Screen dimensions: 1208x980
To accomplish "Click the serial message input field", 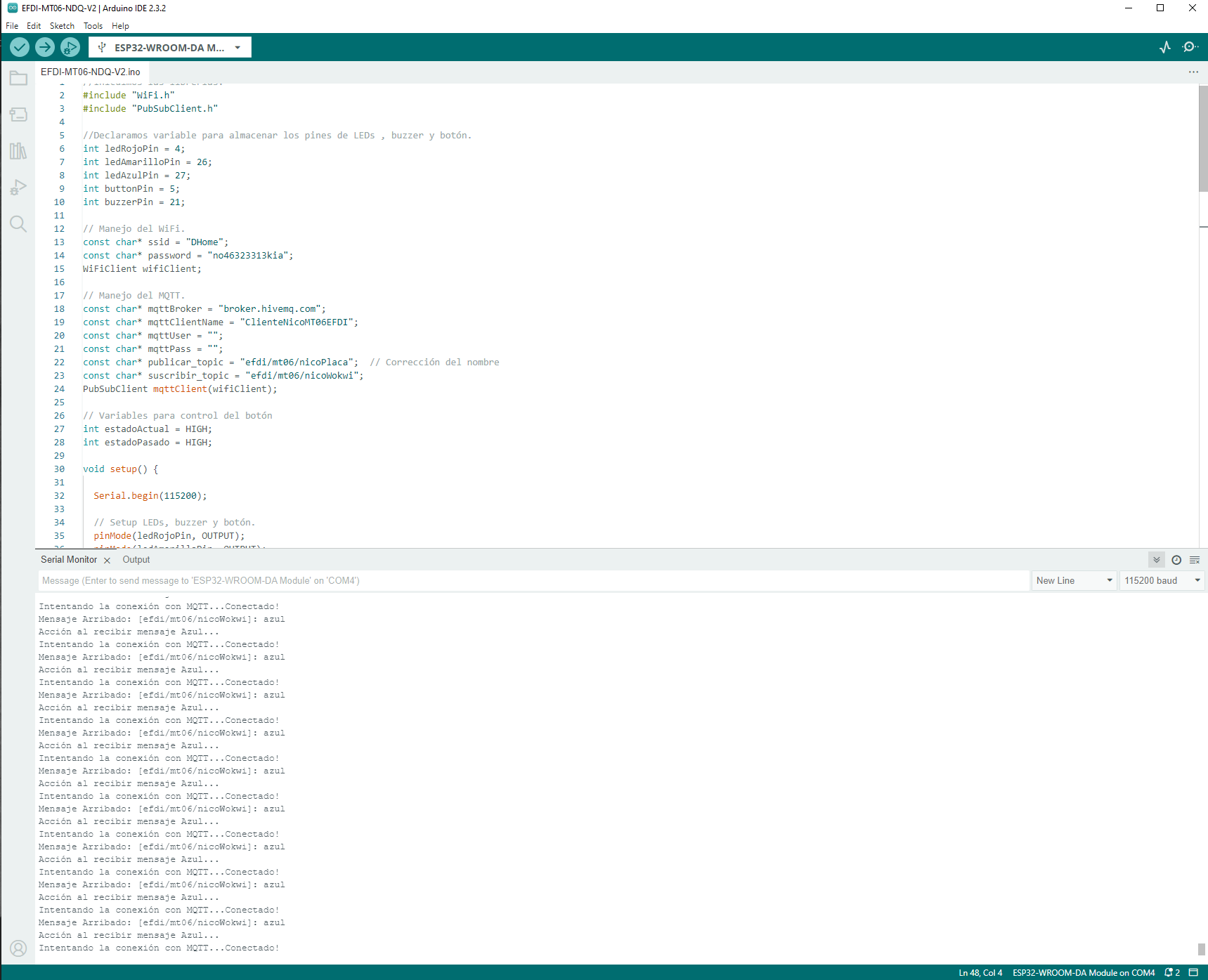I will [x=534, y=580].
